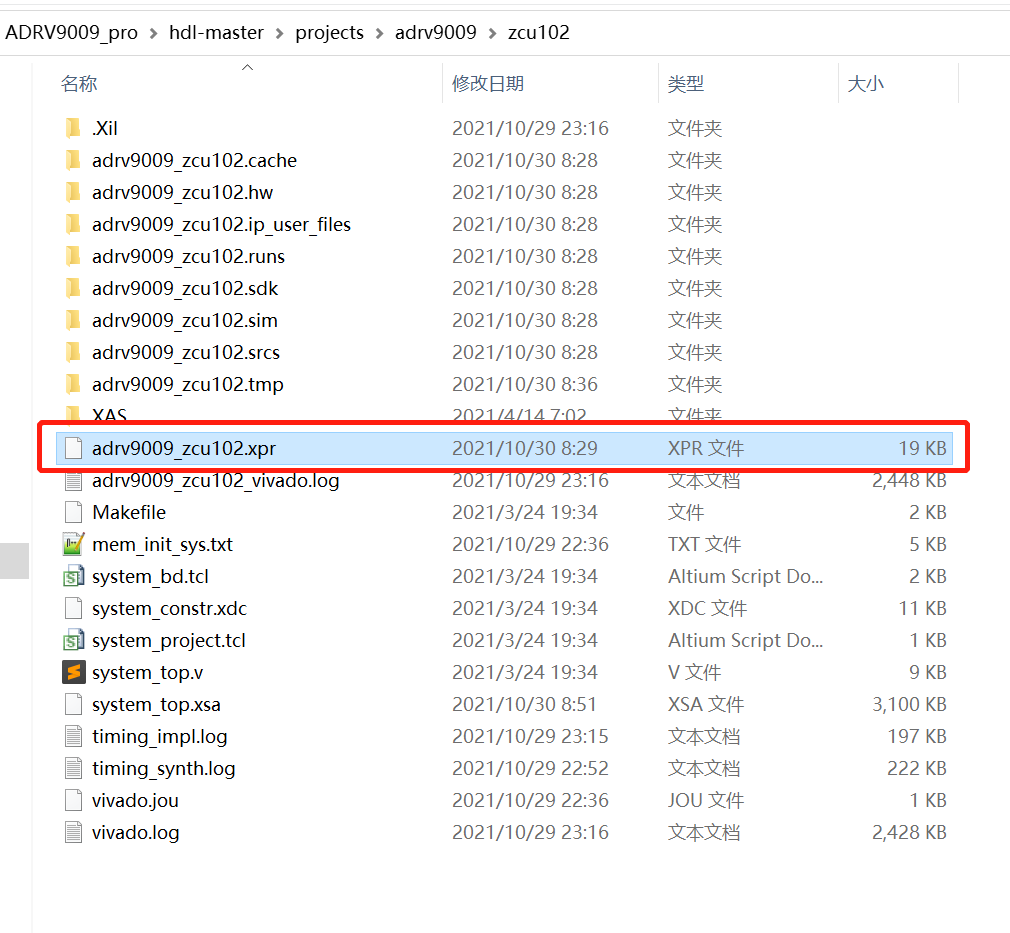Click the vivado.log file icon

(73, 832)
